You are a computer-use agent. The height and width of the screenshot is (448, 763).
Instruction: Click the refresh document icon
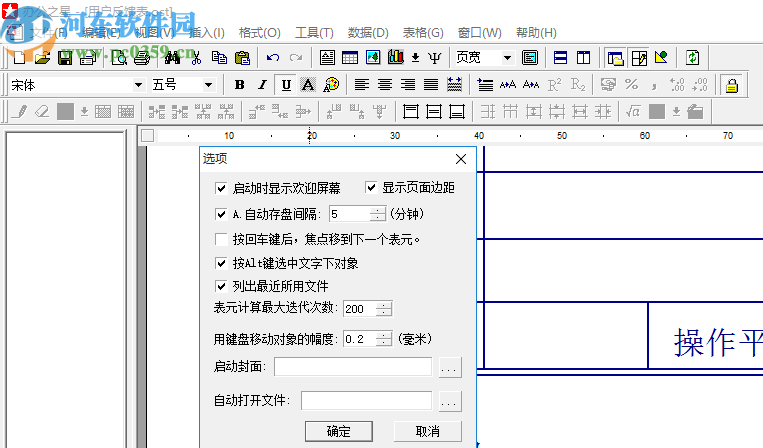pyautogui.click(x=692, y=58)
